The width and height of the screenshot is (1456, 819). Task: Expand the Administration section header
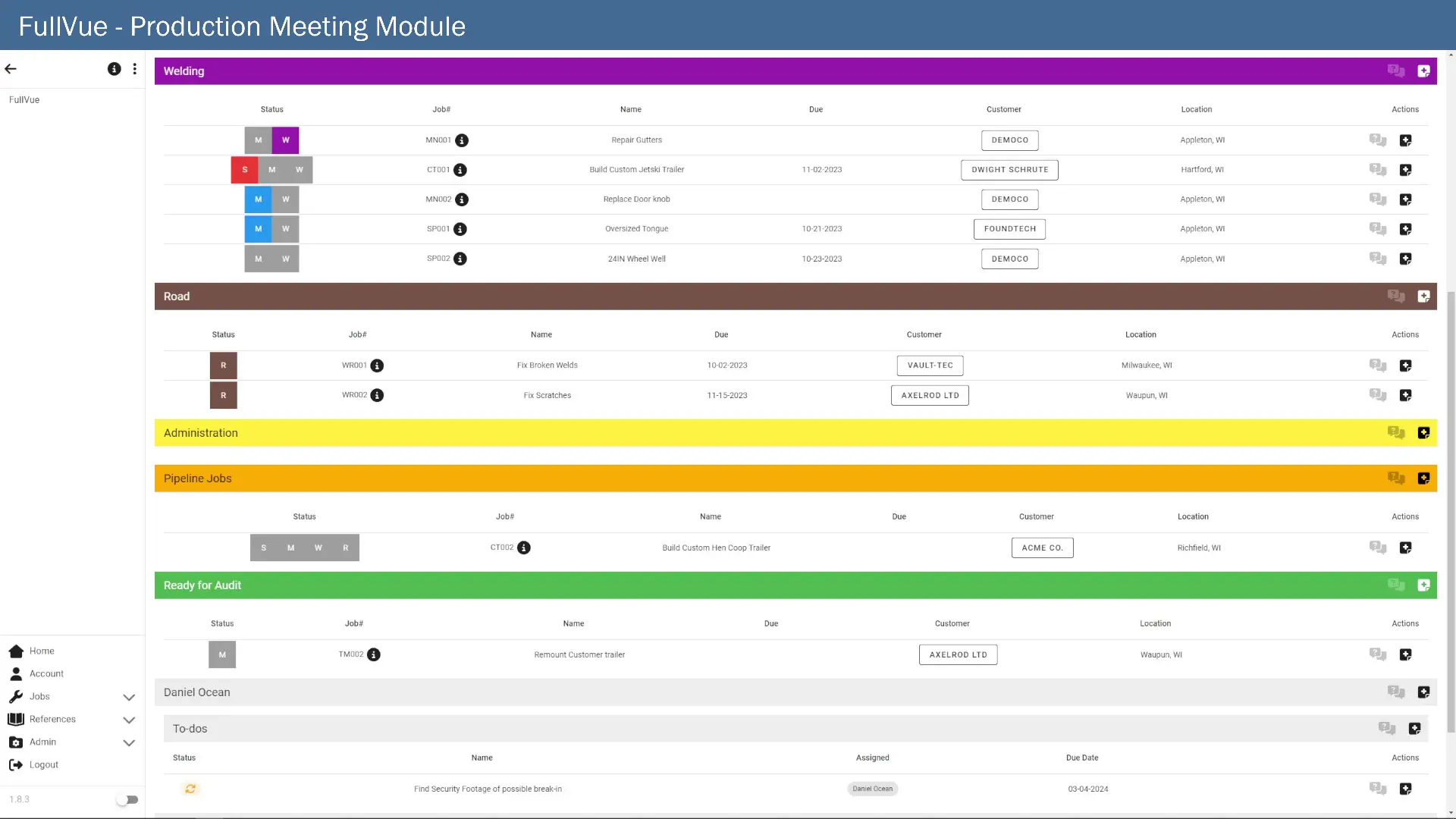(795, 433)
